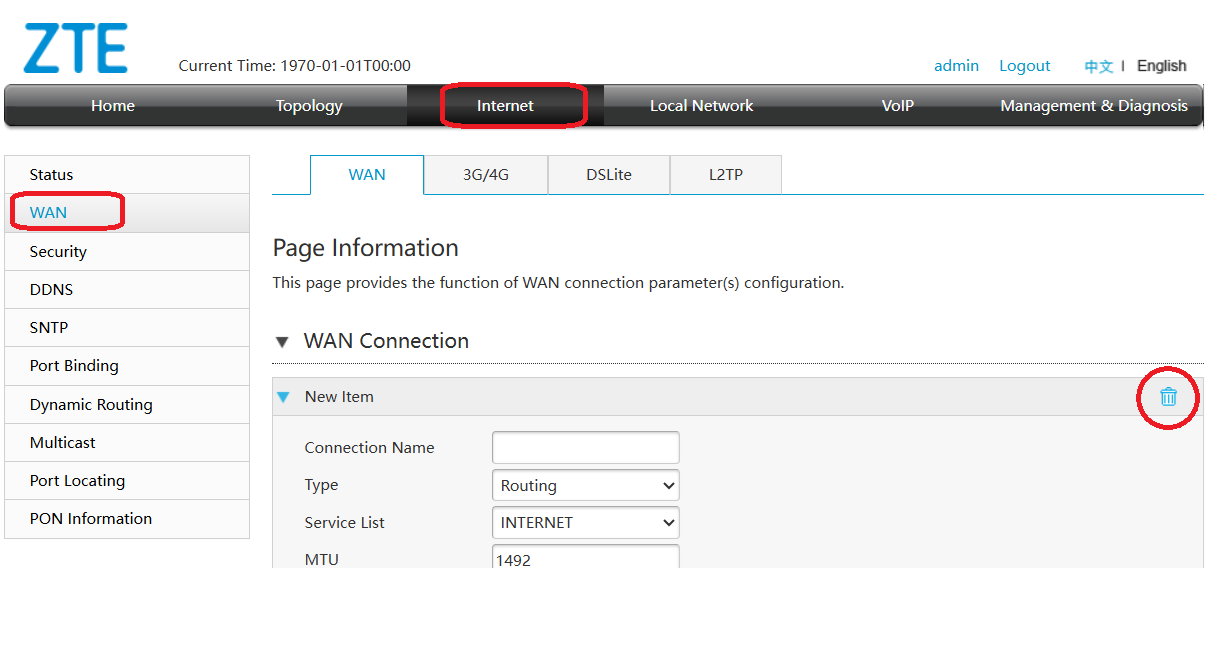Open Management & Diagnosis
The width and height of the screenshot is (1219, 645).
pyautogui.click(x=1094, y=105)
